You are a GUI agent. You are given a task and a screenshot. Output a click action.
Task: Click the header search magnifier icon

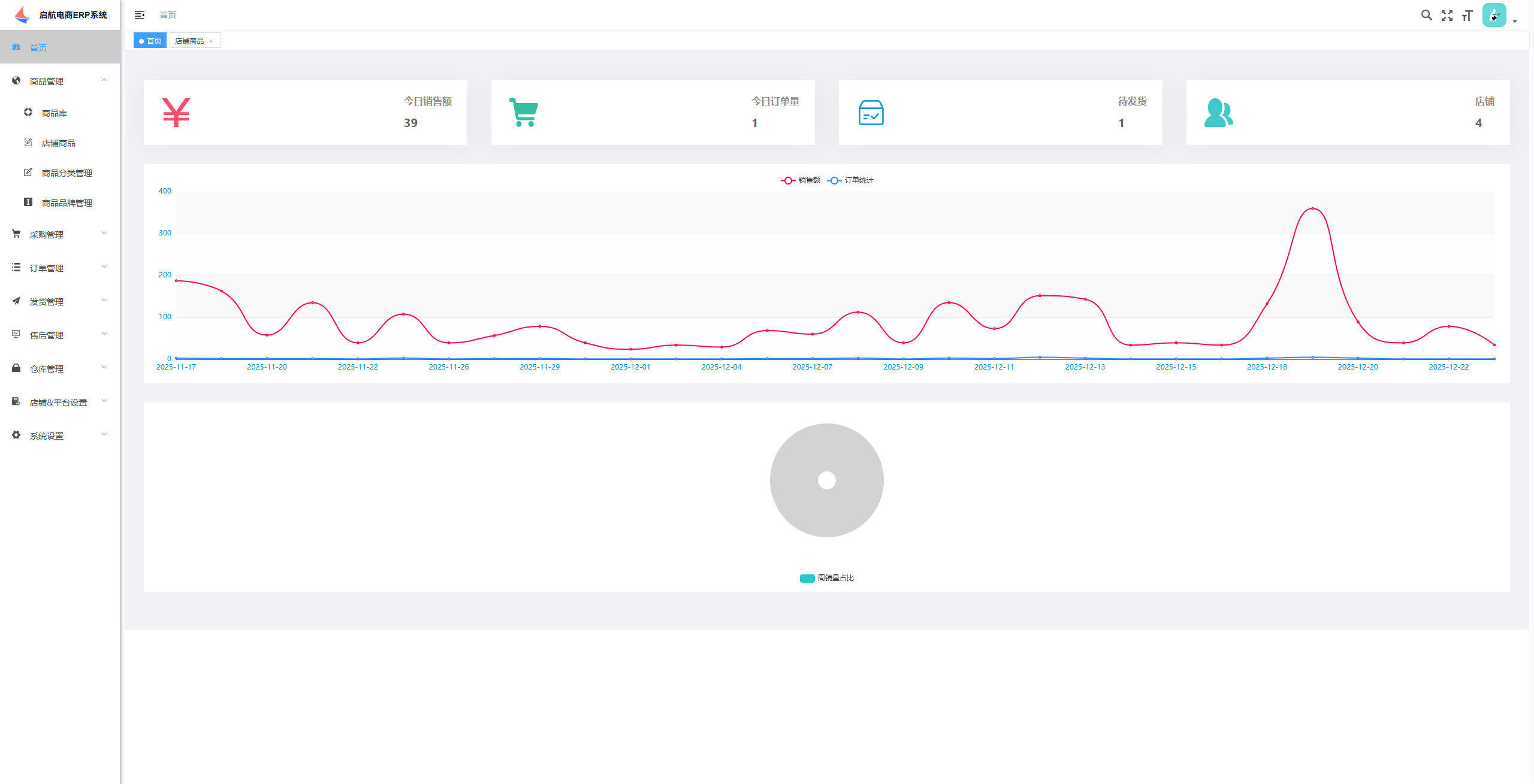(1426, 15)
